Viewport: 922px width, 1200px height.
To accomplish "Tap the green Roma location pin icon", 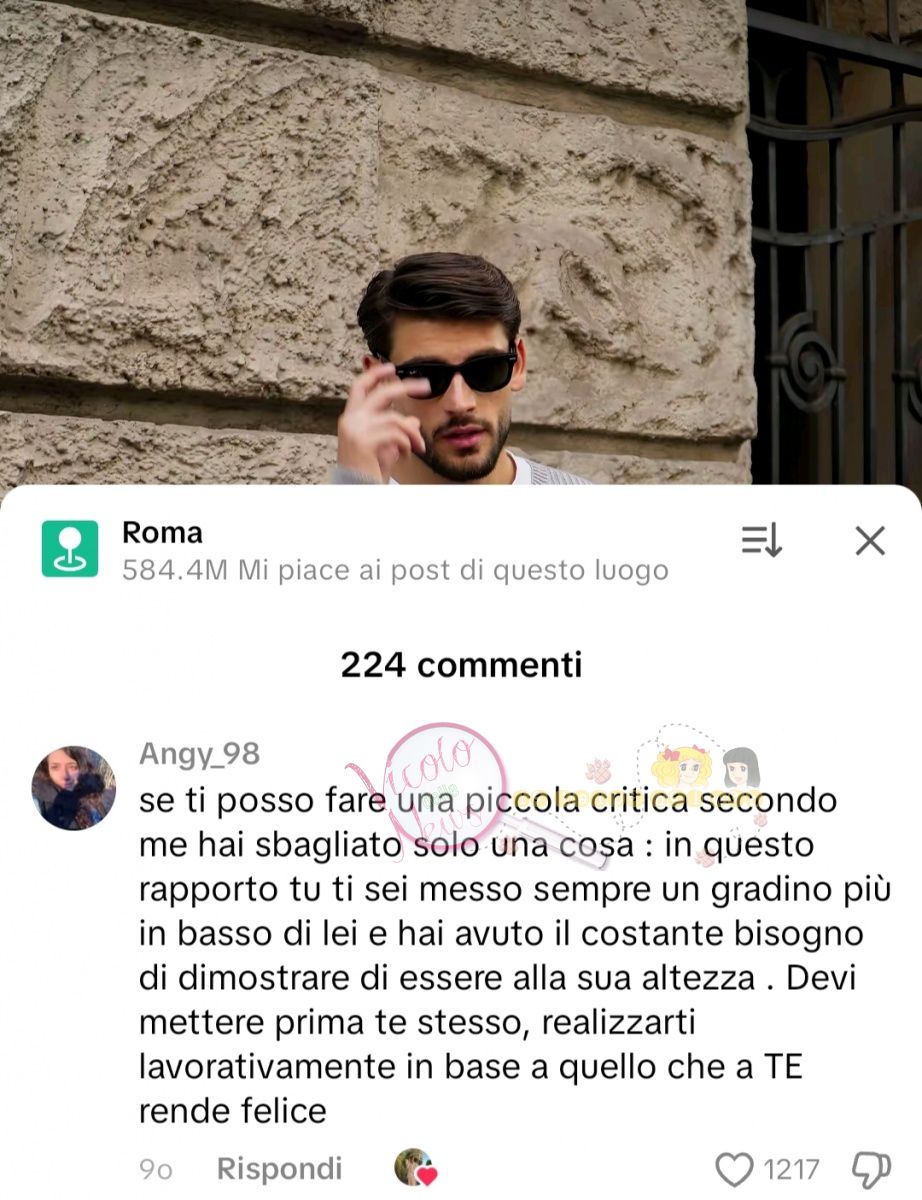I will [70, 548].
